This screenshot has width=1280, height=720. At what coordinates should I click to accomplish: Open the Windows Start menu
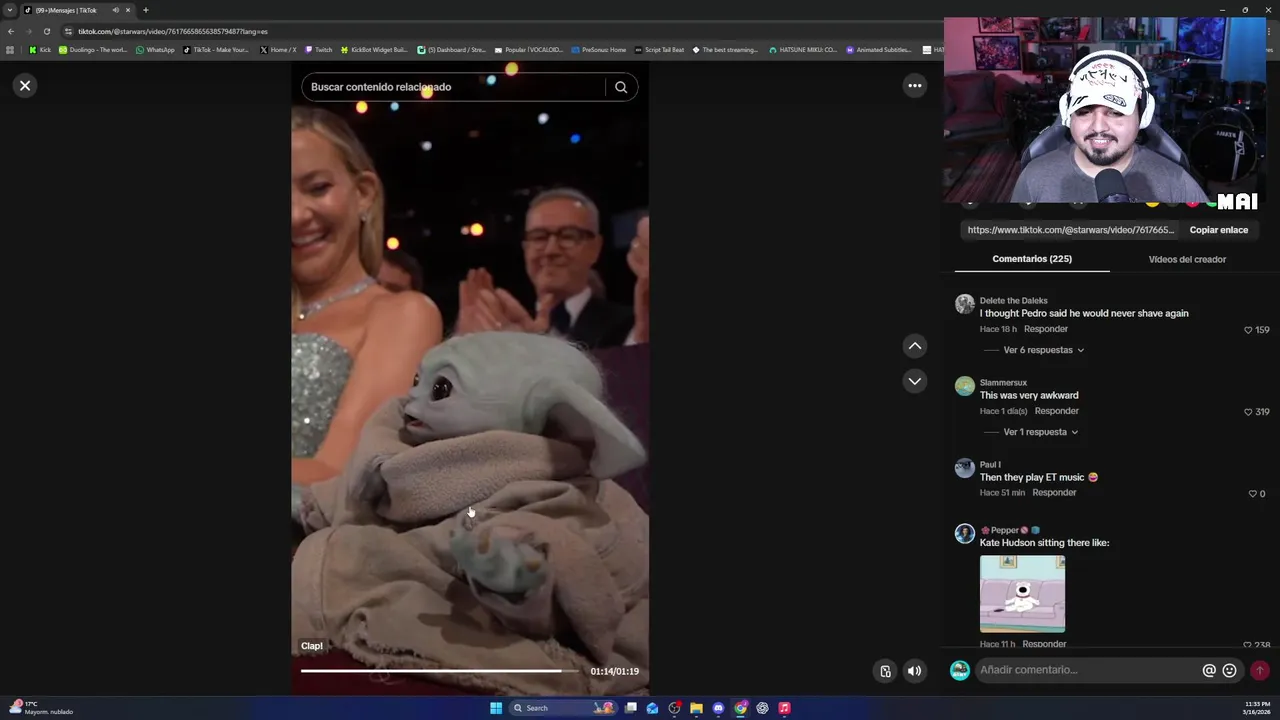coord(496,708)
